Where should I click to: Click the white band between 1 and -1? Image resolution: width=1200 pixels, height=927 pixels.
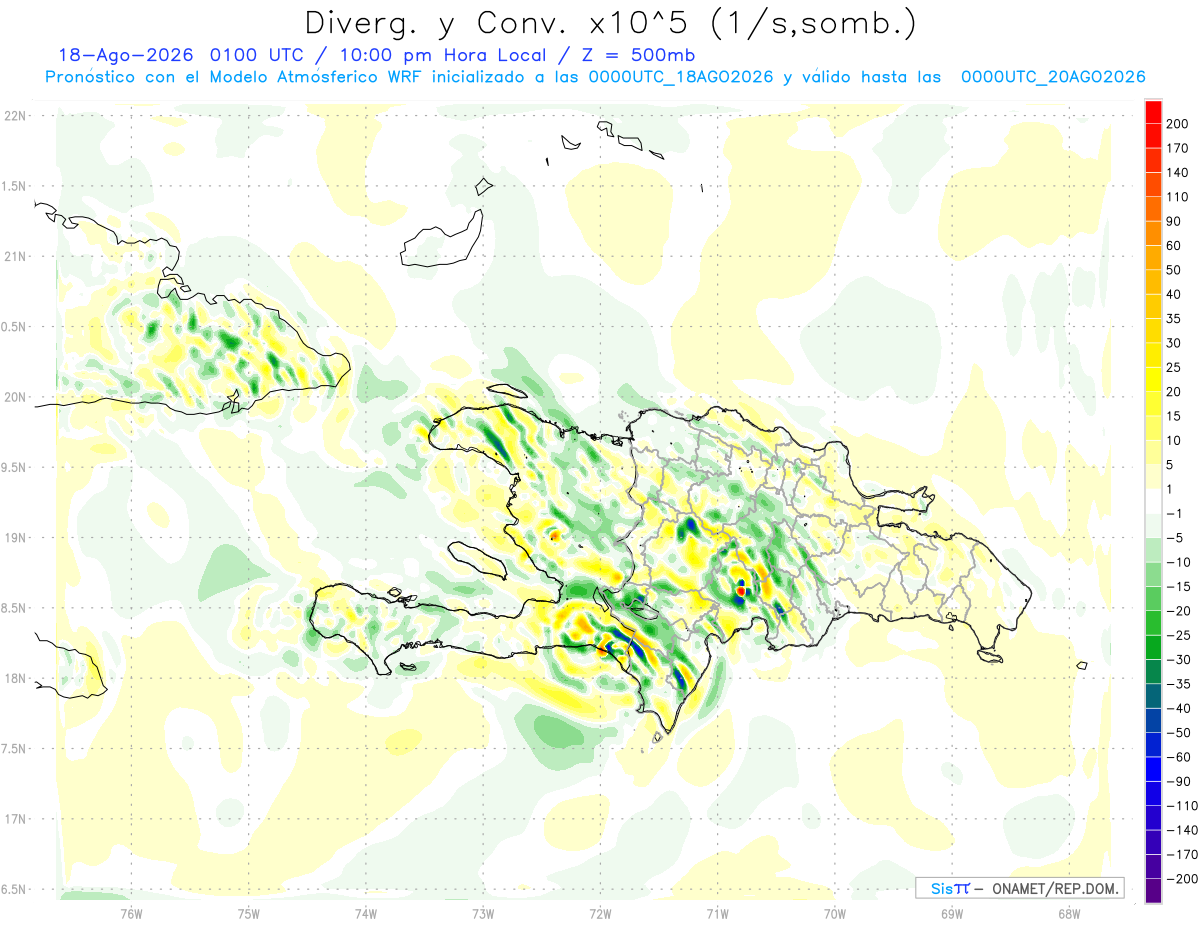(x=1154, y=502)
